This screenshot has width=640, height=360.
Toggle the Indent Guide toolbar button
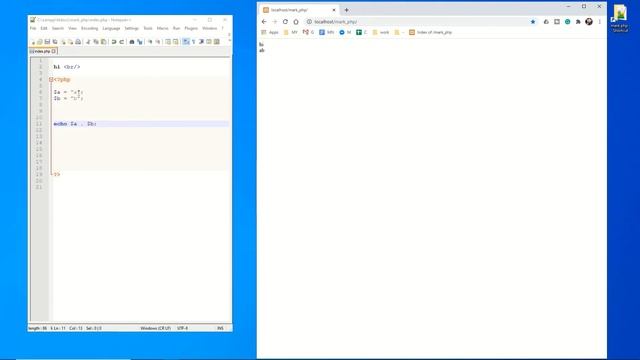click(201, 42)
